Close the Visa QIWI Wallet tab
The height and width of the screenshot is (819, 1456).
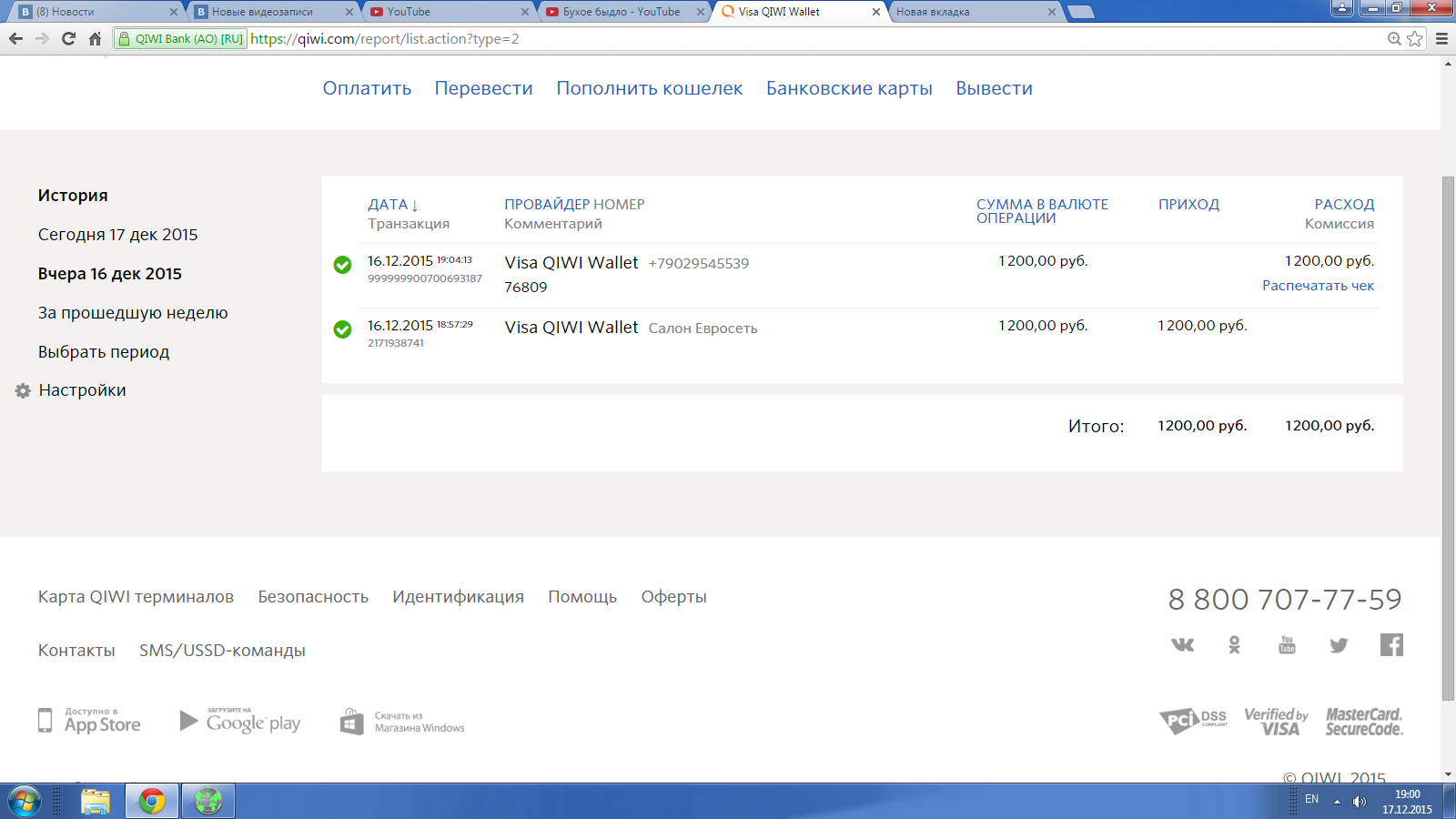(876, 12)
